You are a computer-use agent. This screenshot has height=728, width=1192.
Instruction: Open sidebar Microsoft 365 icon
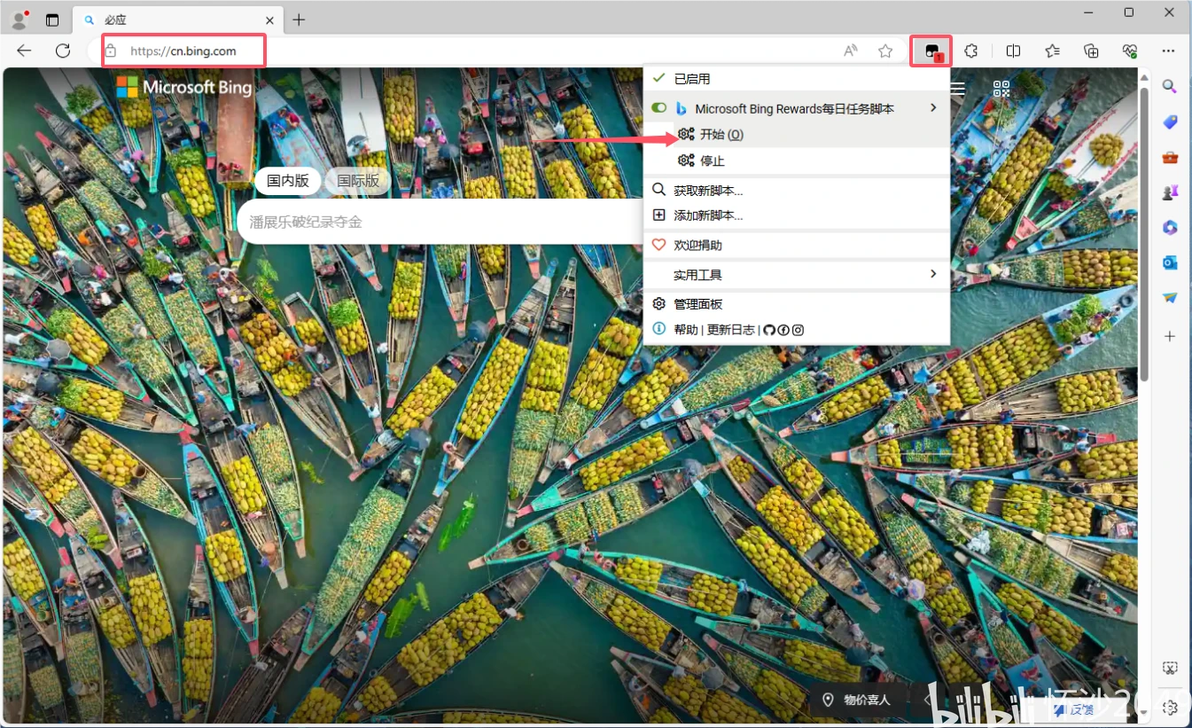tap(1170, 227)
